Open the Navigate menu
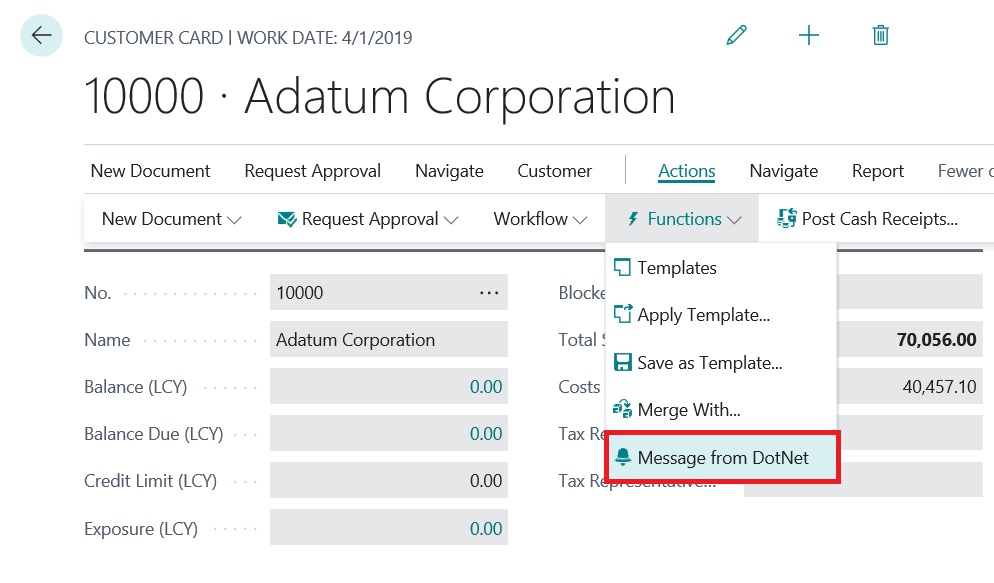The height and width of the screenshot is (583, 994). pos(449,170)
